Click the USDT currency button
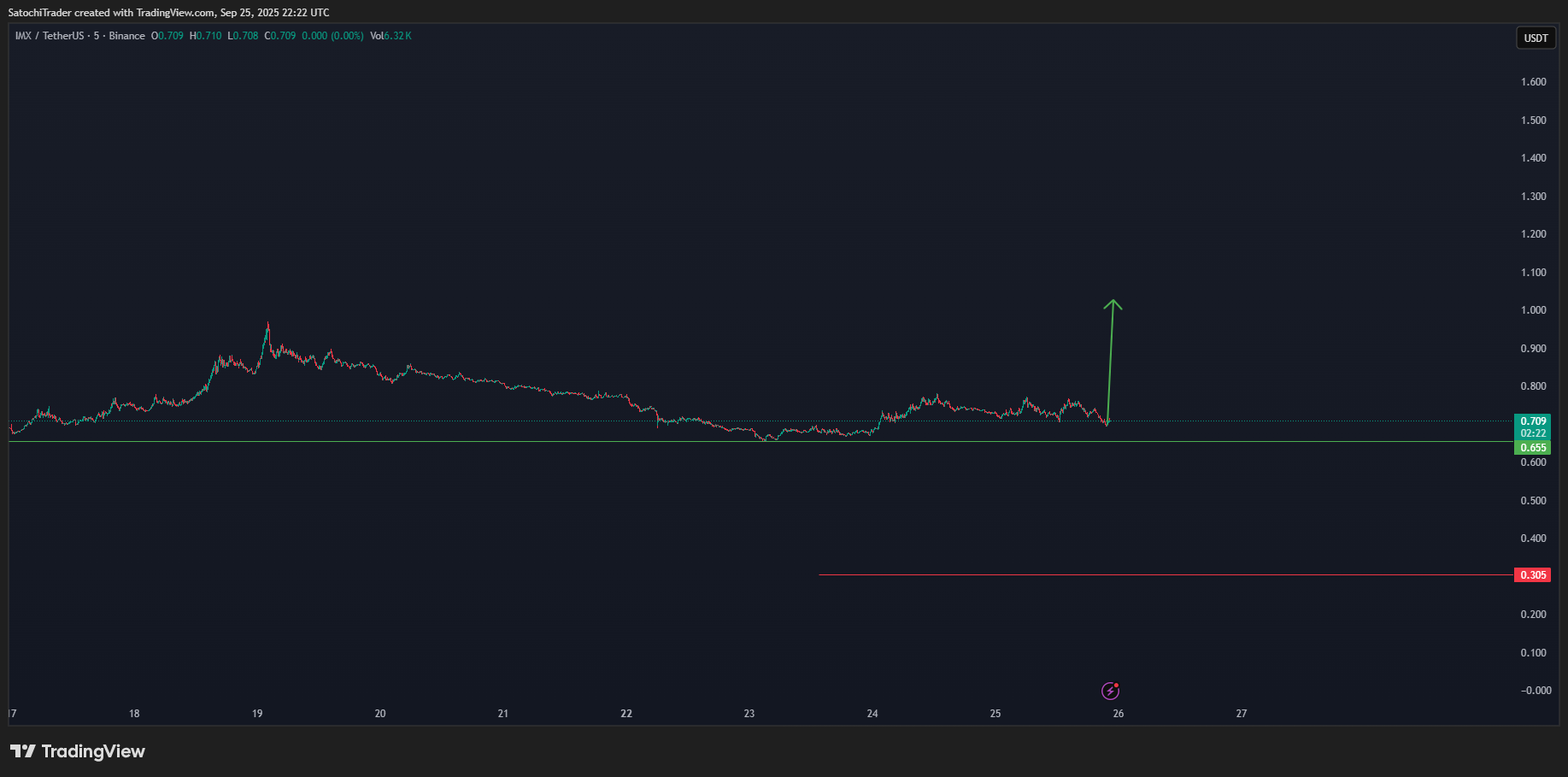Viewport: 1568px width, 777px height. coord(1536,38)
